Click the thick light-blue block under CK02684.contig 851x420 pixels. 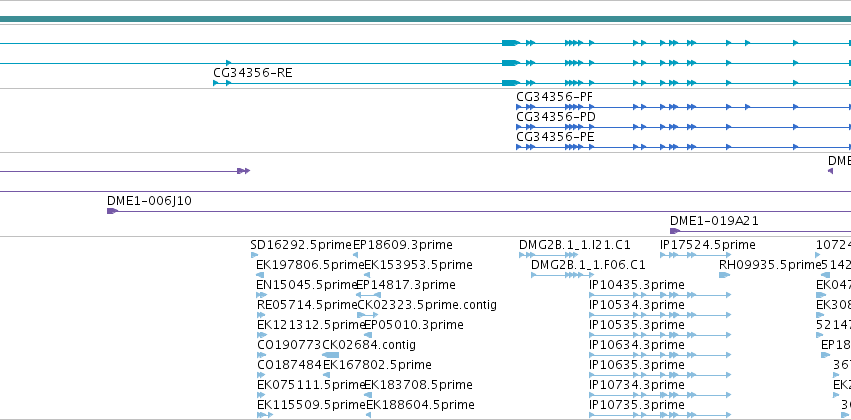[331, 355]
